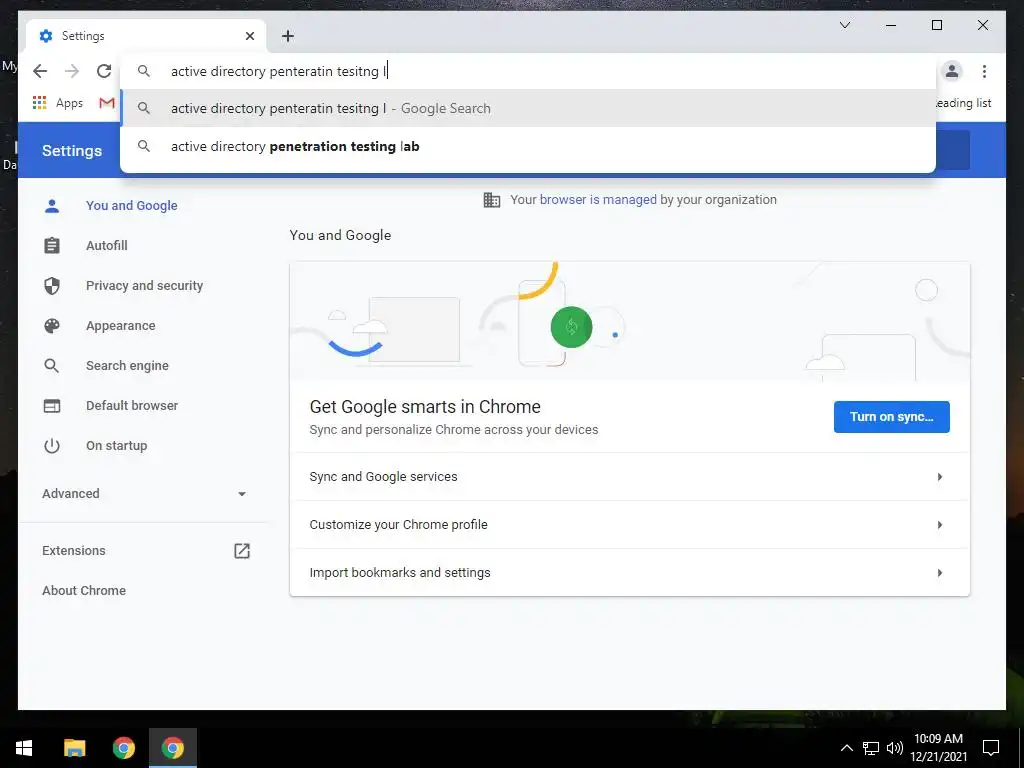Open On startup settings section
1024x768 pixels.
116,445
